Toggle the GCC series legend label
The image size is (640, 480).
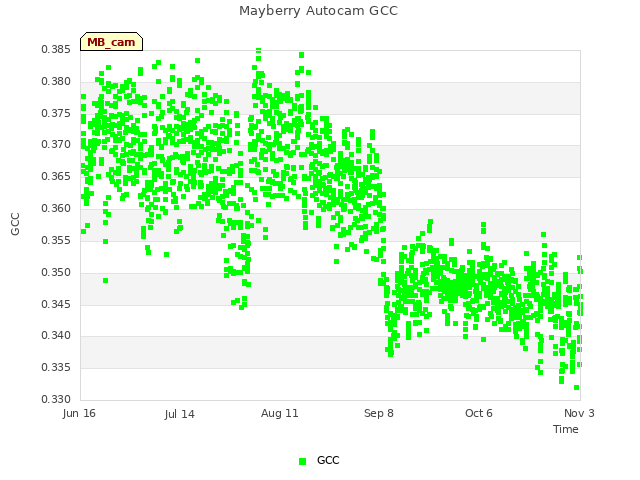click(x=328, y=460)
